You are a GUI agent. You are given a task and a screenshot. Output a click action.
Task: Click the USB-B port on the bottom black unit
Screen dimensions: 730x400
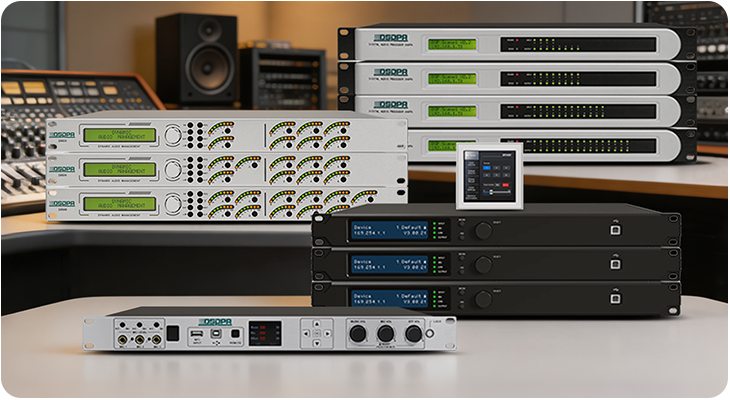(x=615, y=298)
